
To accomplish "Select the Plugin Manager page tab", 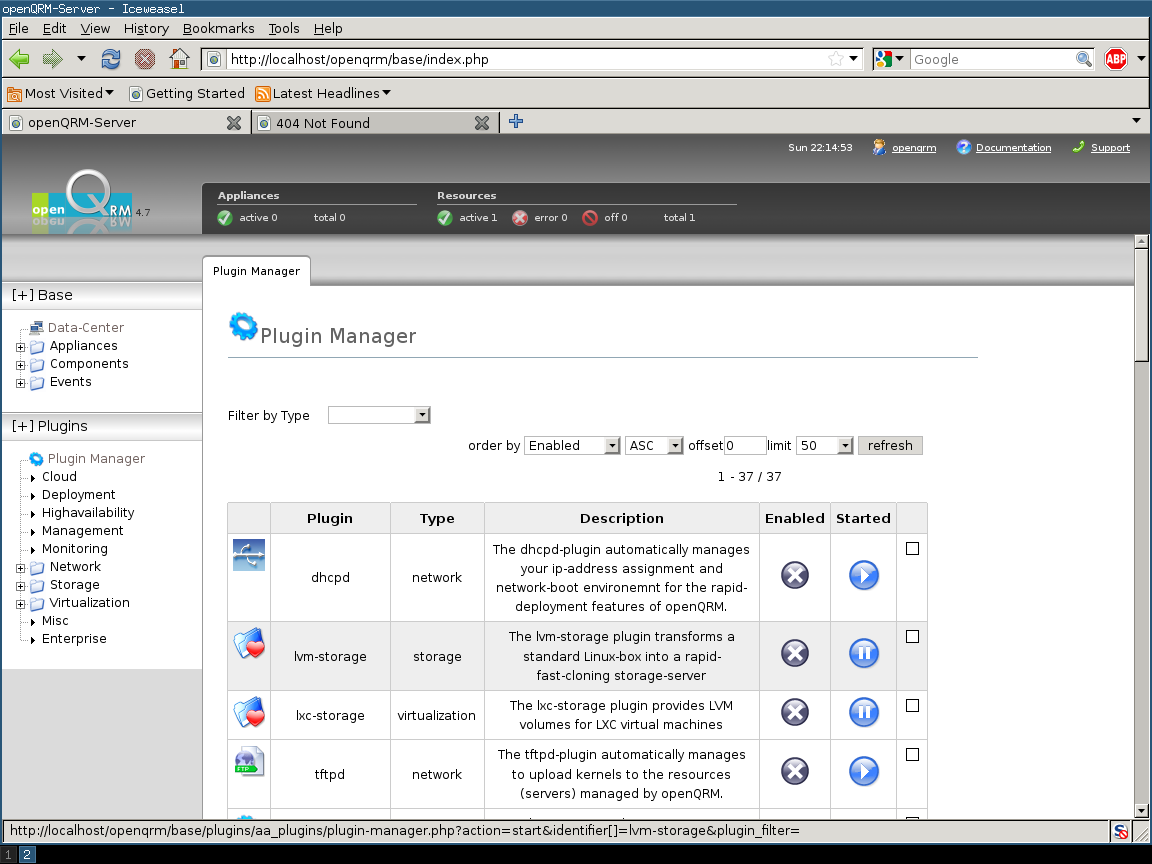I will (256, 271).
